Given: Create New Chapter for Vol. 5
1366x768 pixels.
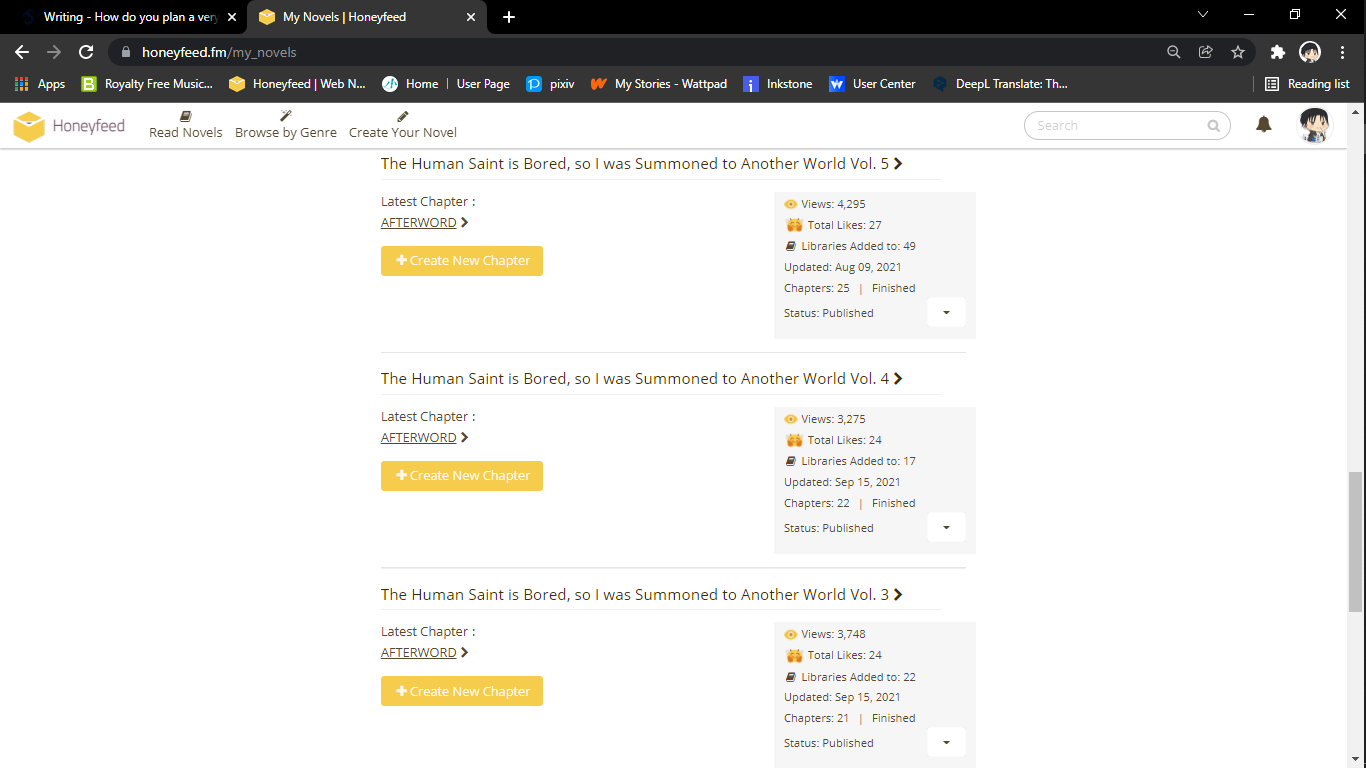Looking at the screenshot, I should click(462, 261).
